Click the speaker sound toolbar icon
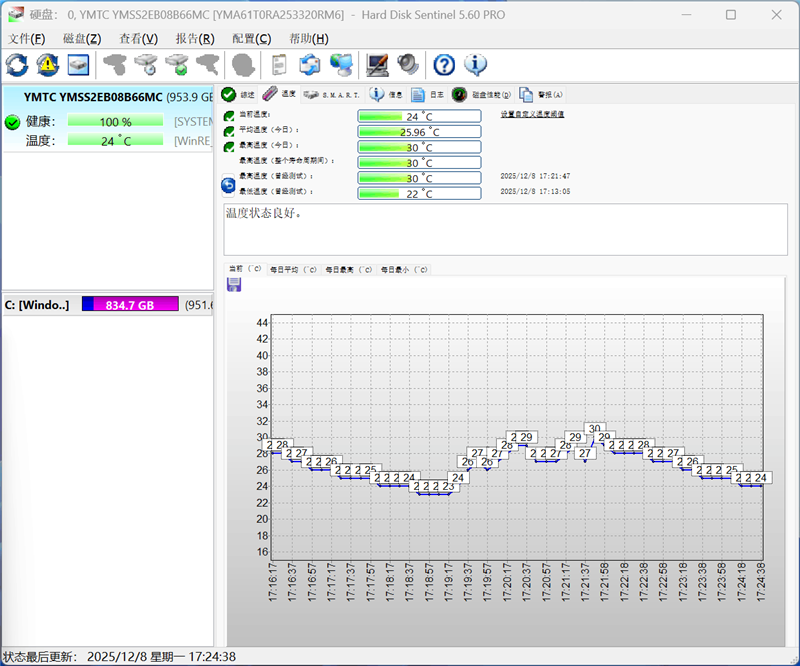This screenshot has width=800, height=666. [407, 65]
